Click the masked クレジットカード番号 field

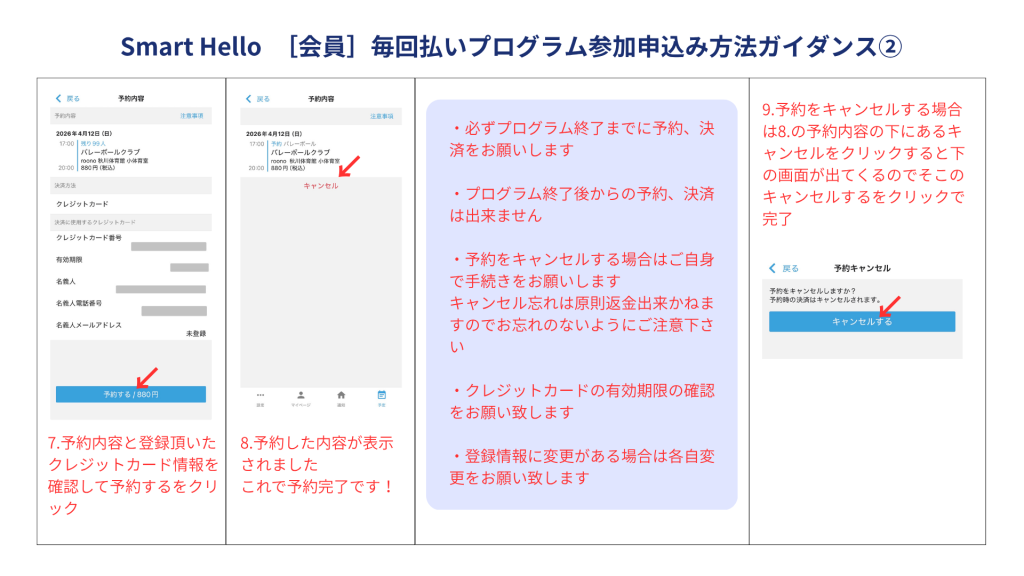click(168, 246)
